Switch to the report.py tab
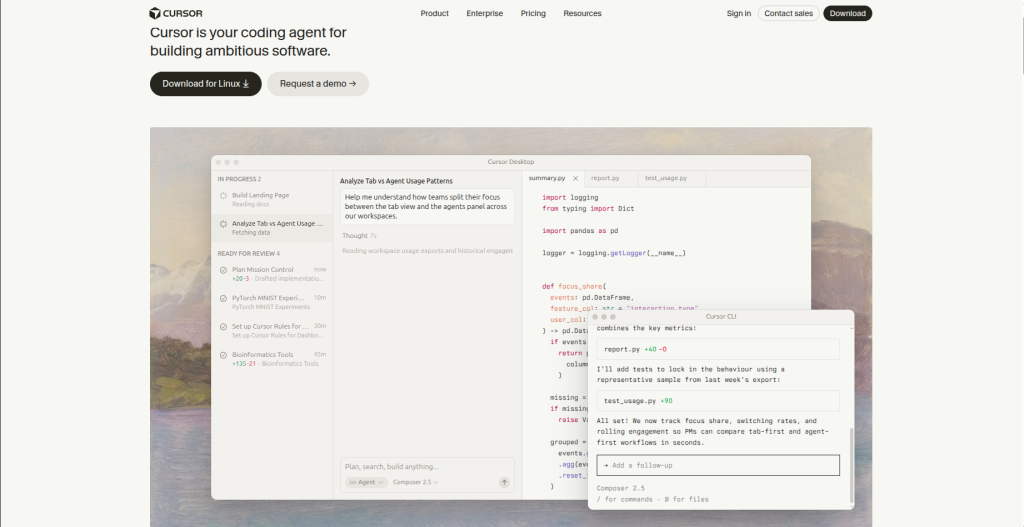 (x=605, y=178)
